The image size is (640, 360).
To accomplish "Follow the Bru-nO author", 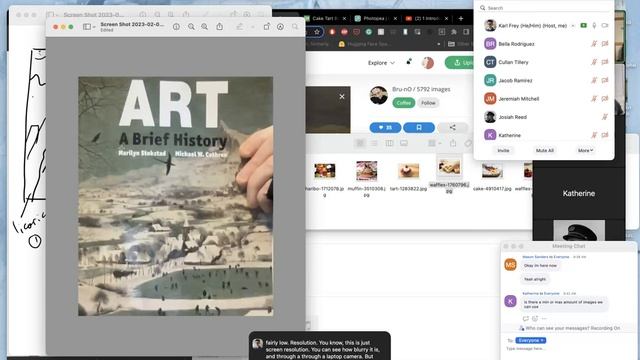I will click(x=428, y=103).
